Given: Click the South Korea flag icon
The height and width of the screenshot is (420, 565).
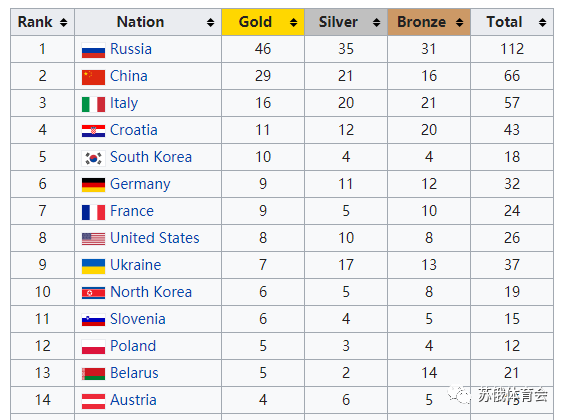Looking at the screenshot, I should tap(93, 158).
